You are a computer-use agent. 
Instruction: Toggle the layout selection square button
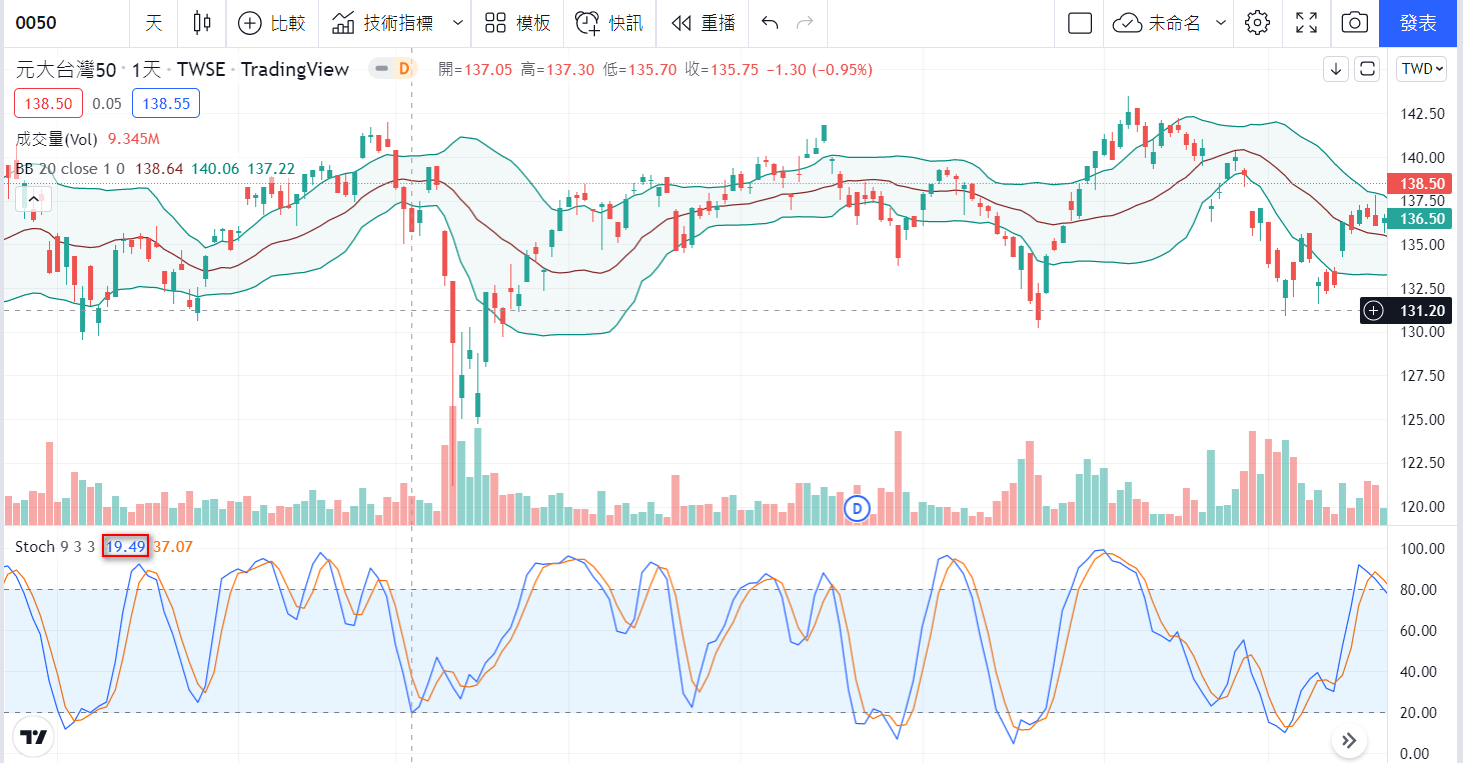click(1080, 23)
